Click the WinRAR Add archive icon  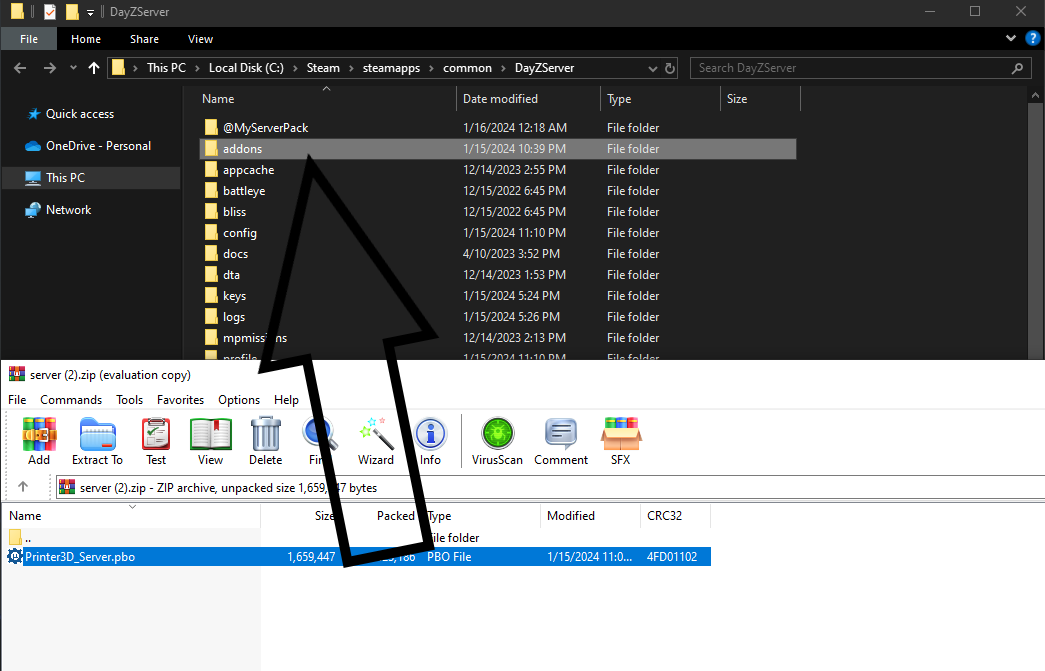(39, 441)
